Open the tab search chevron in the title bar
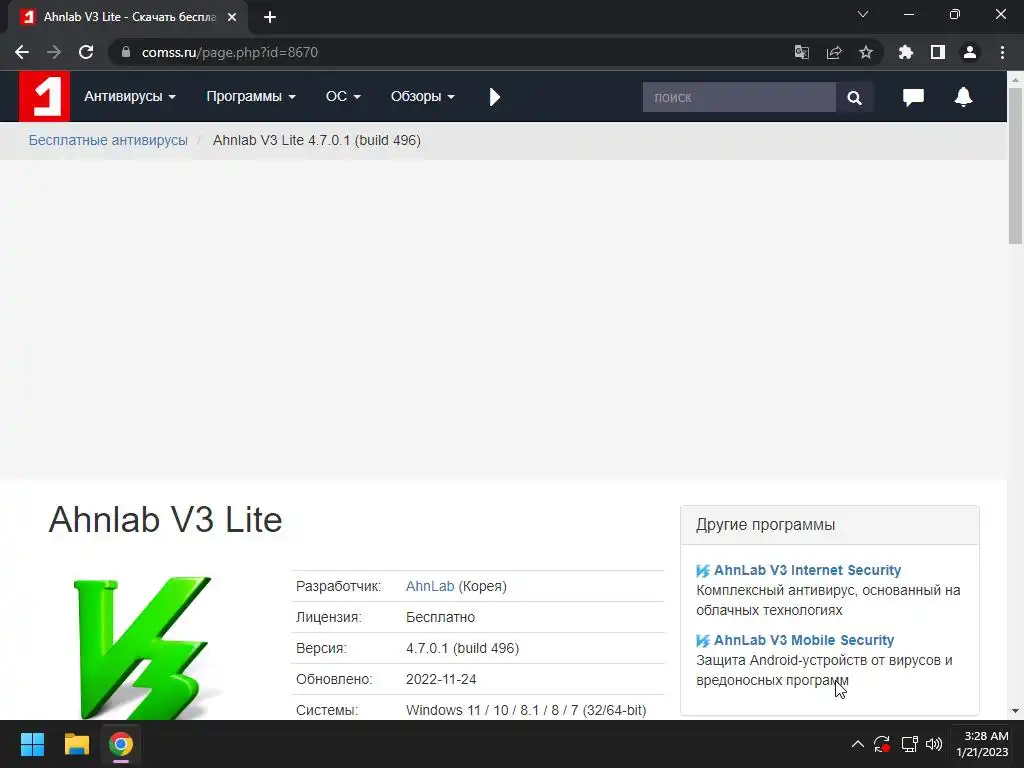1024x768 pixels. point(863,14)
